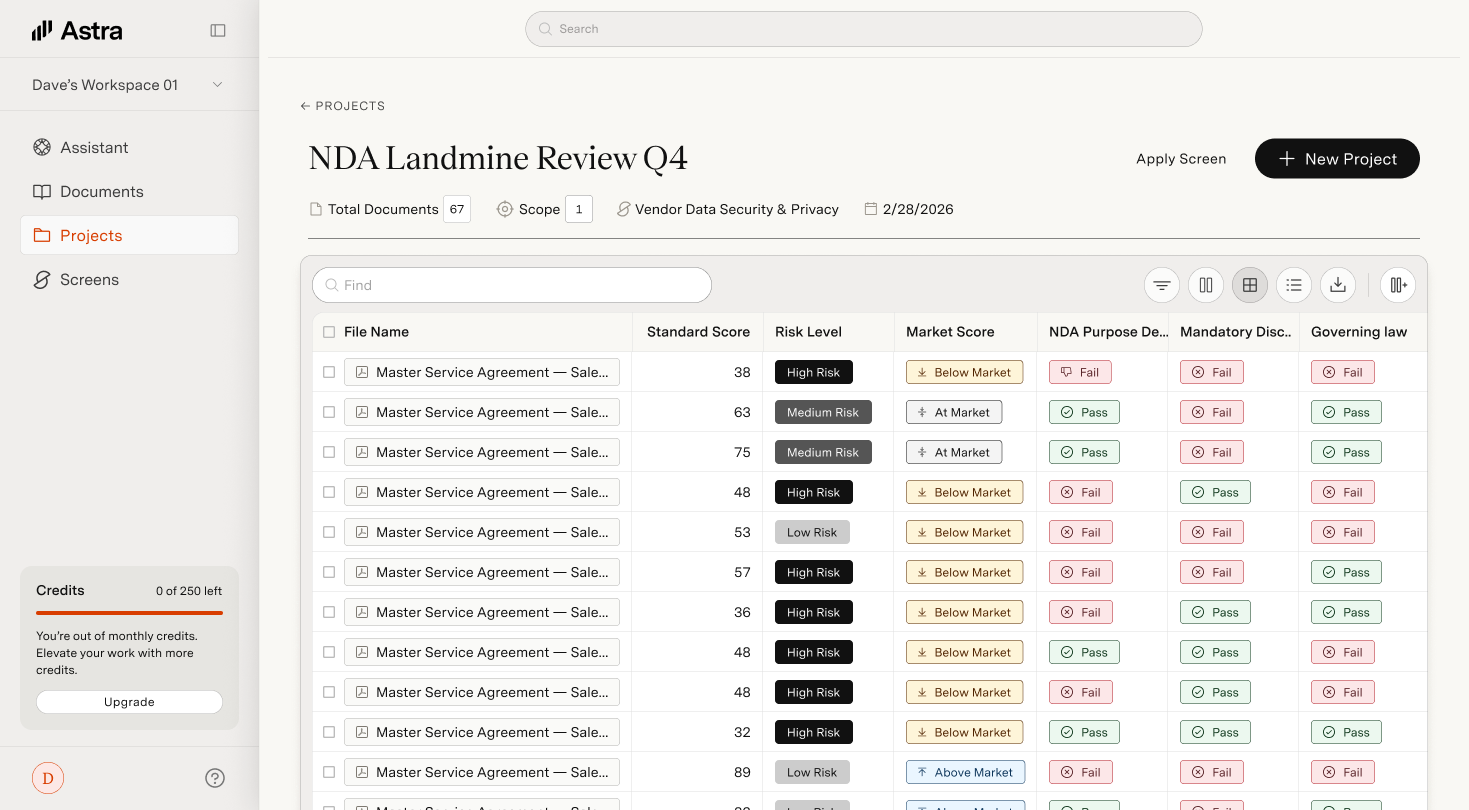The height and width of the screenshot is (810, 1469).
Task: Open the help question mark icon
Action: [x=215, y=778]
